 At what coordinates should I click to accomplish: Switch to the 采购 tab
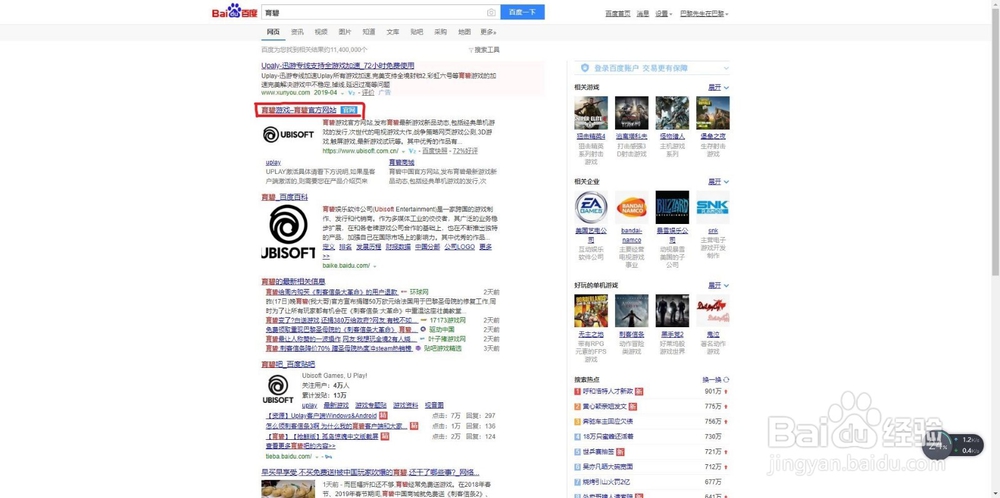440,32
